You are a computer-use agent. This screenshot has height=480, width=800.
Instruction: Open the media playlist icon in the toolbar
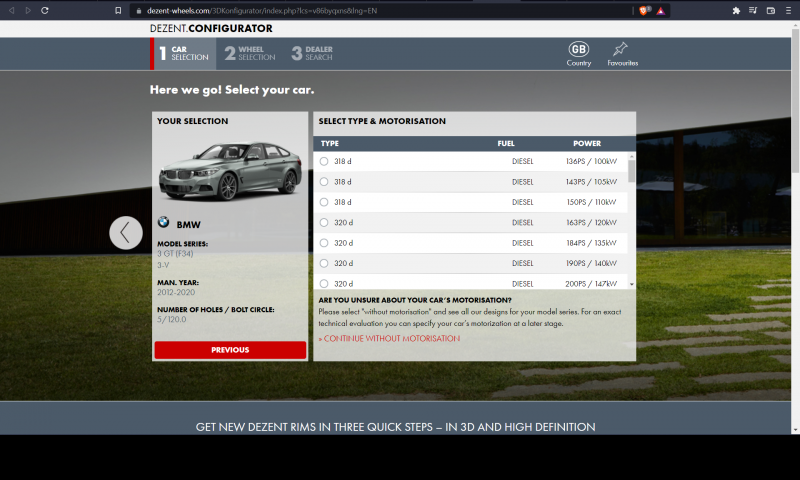[753, 10]
